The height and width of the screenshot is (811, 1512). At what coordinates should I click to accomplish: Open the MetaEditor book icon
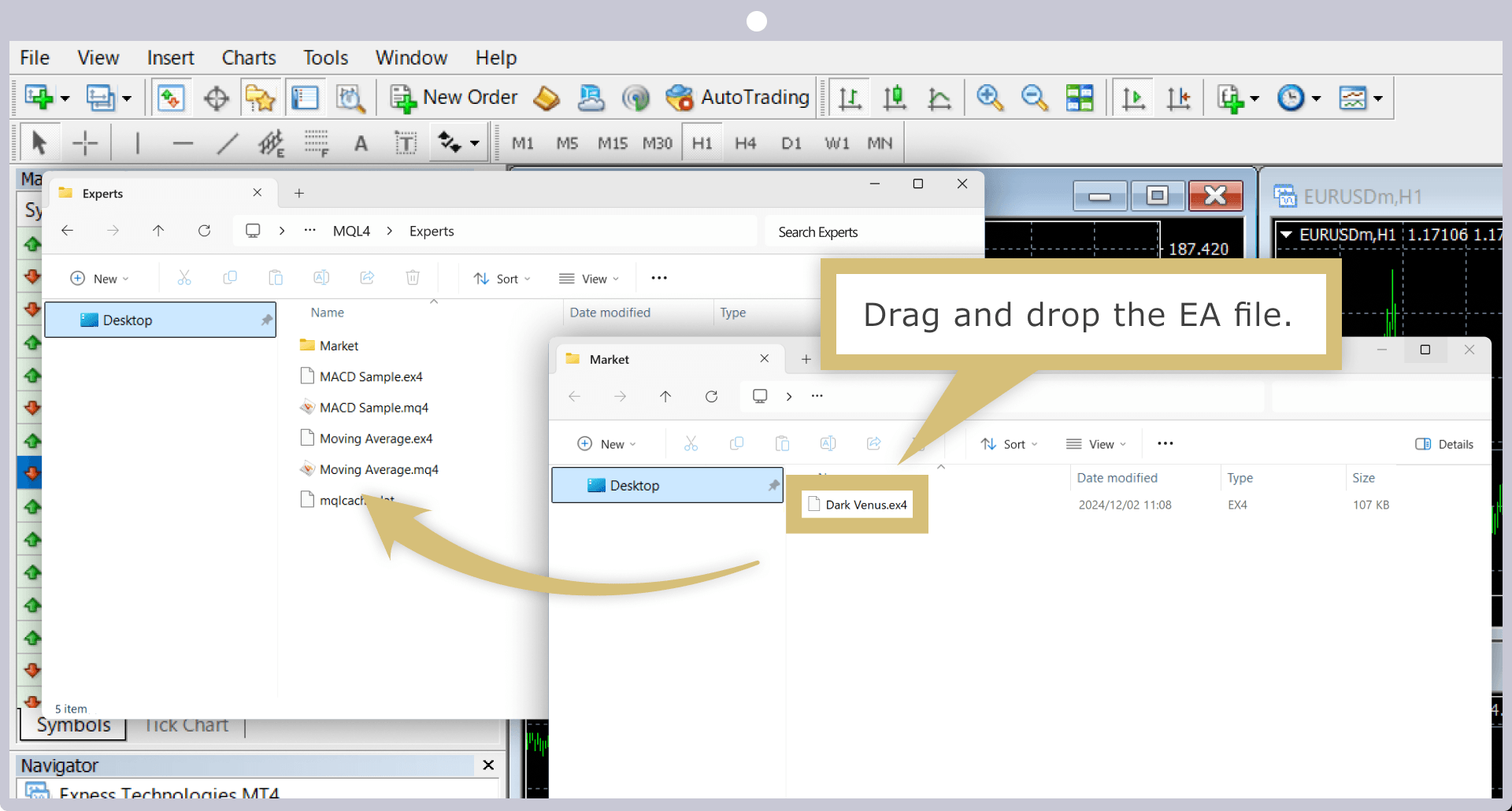[547, 98]
